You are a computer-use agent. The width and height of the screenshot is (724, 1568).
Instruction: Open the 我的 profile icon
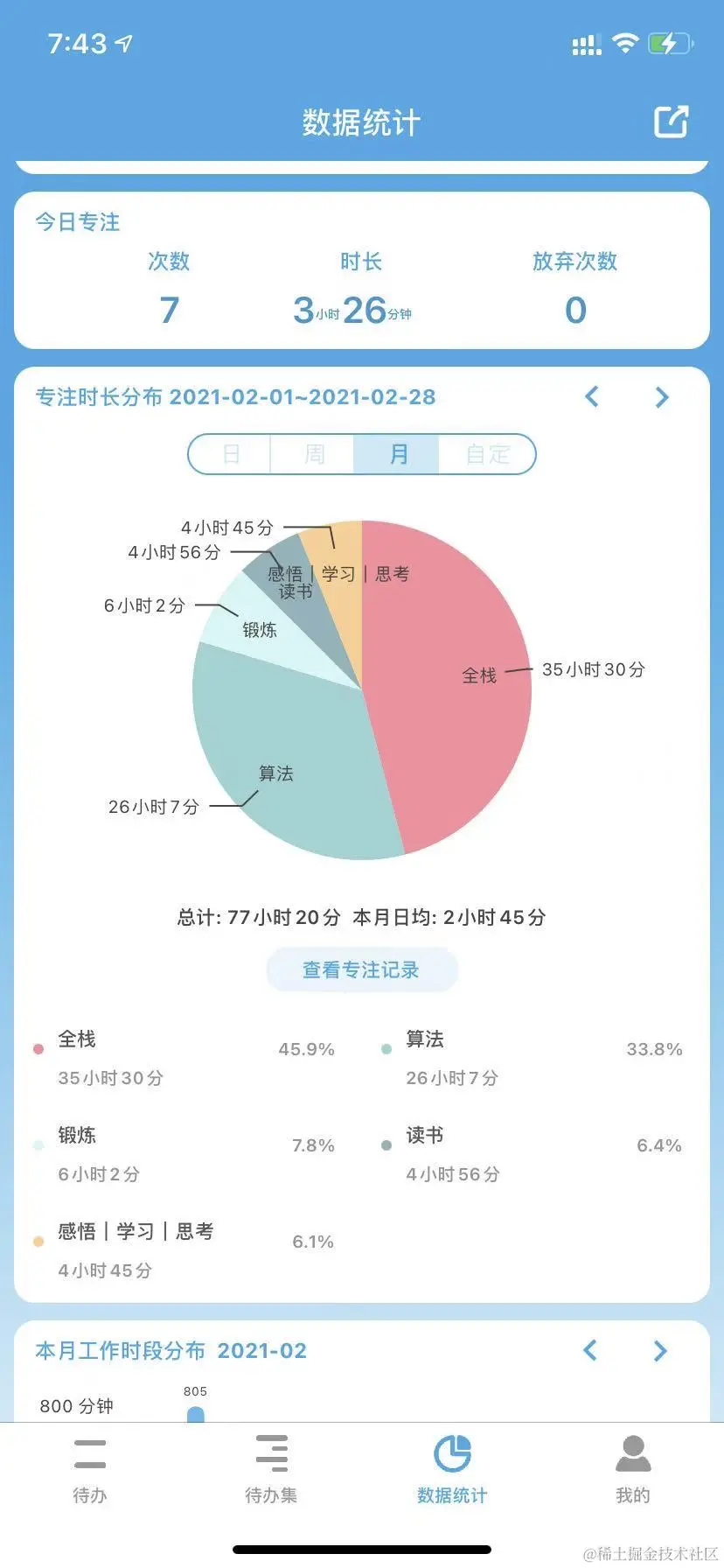633,1452
